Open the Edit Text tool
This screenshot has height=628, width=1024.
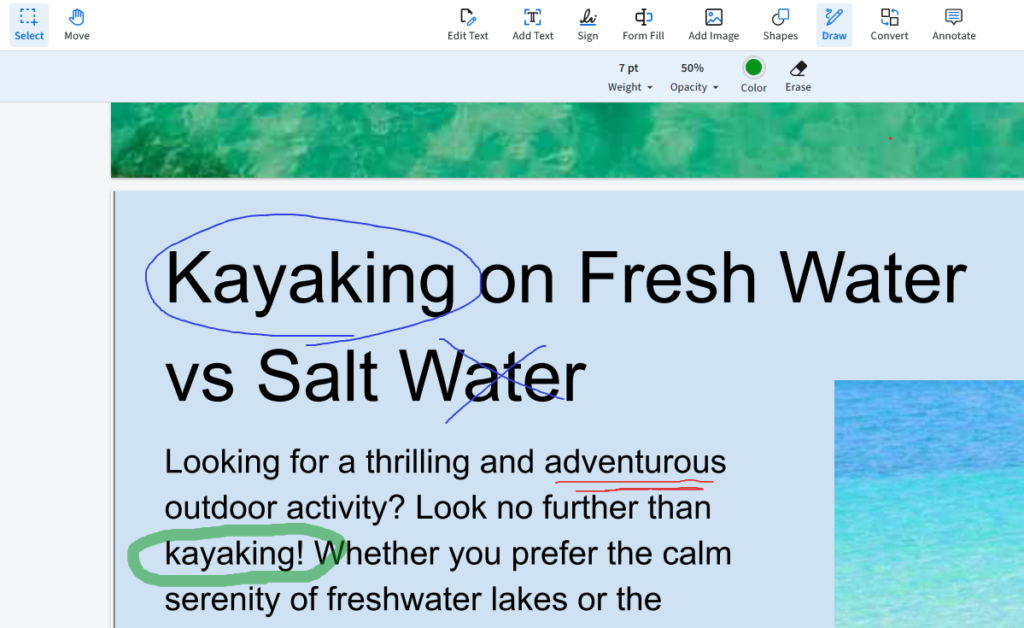(x=467, y=24)
